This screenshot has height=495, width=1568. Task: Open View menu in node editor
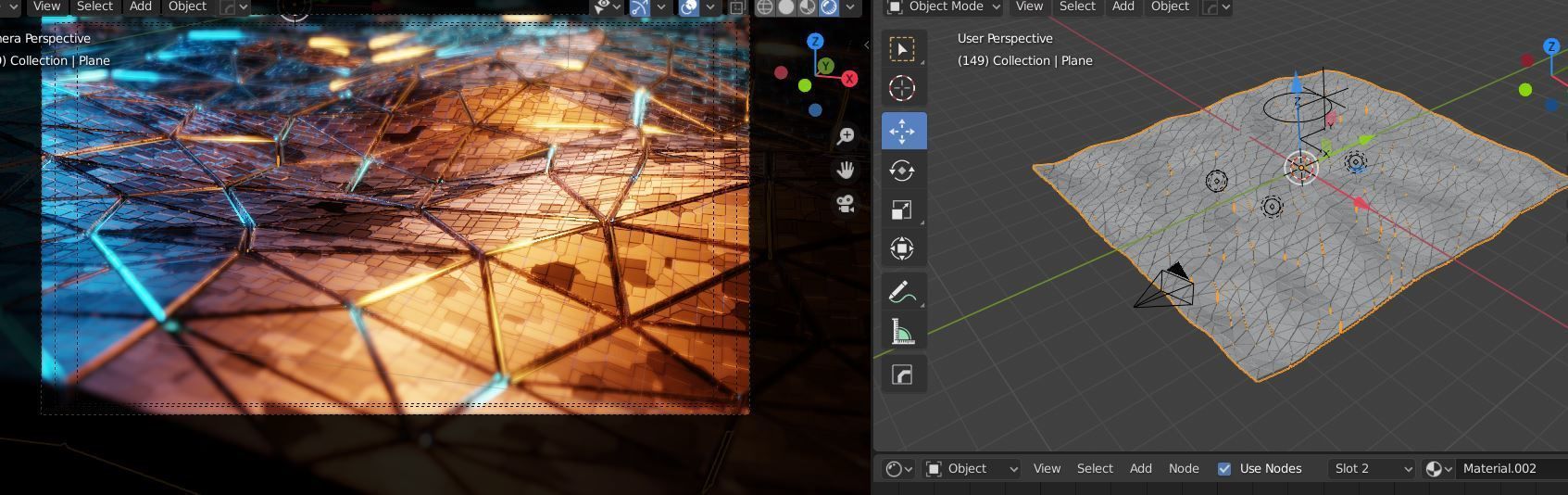(1047, 469)
